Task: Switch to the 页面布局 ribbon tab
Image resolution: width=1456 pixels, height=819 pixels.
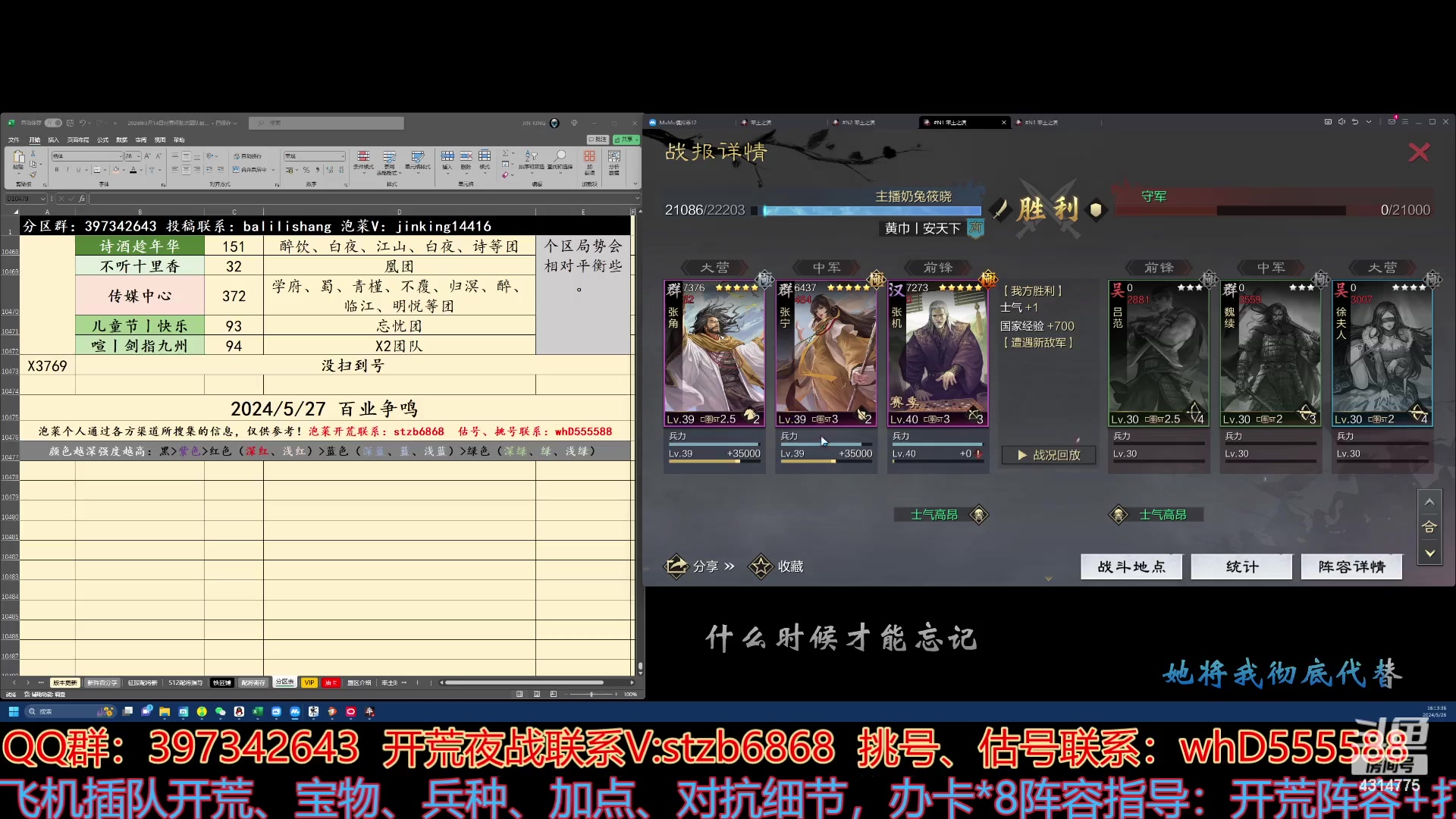Action: click(x=78, y=140)
